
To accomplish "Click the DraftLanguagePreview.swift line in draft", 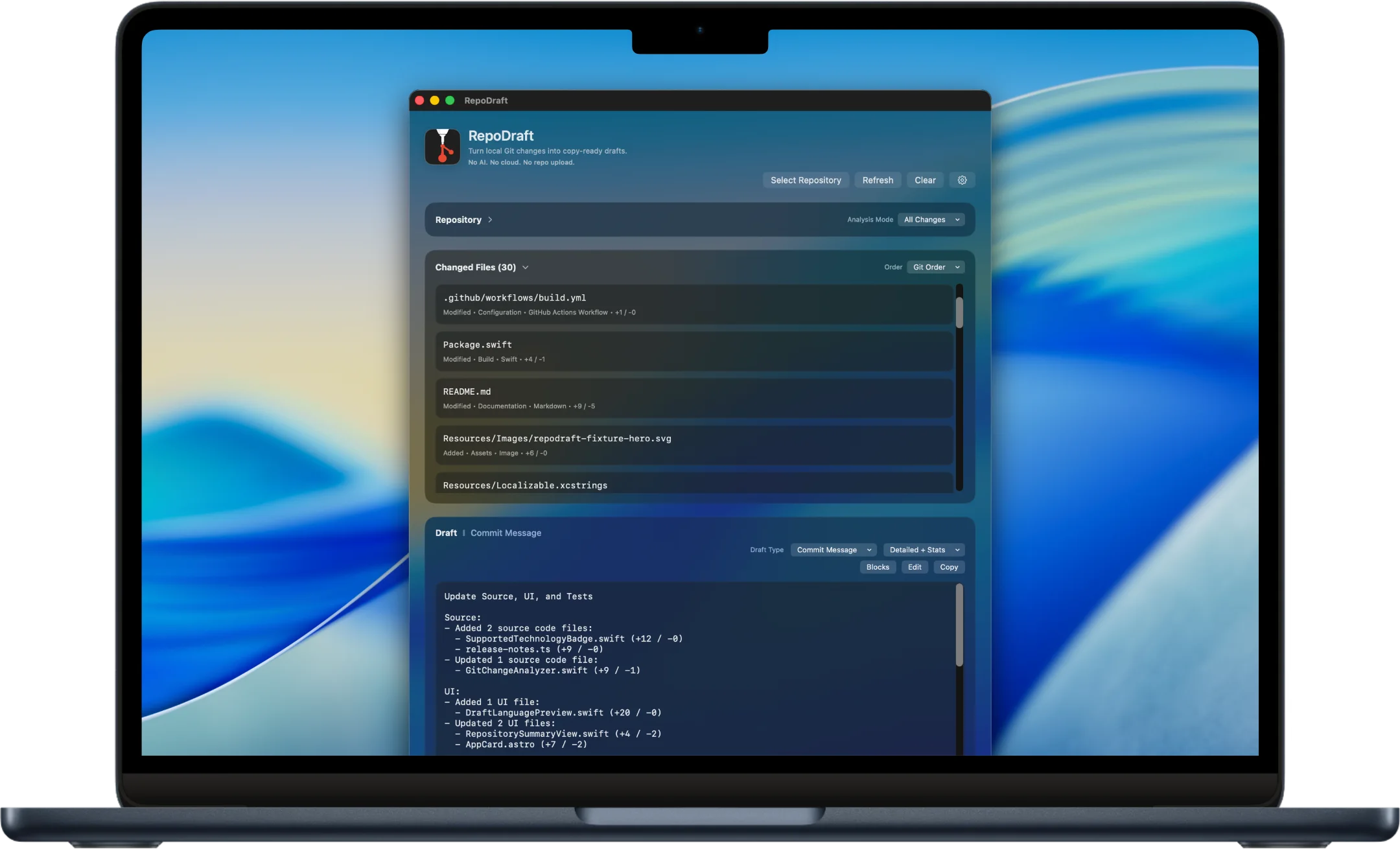I will click(558, 712).
